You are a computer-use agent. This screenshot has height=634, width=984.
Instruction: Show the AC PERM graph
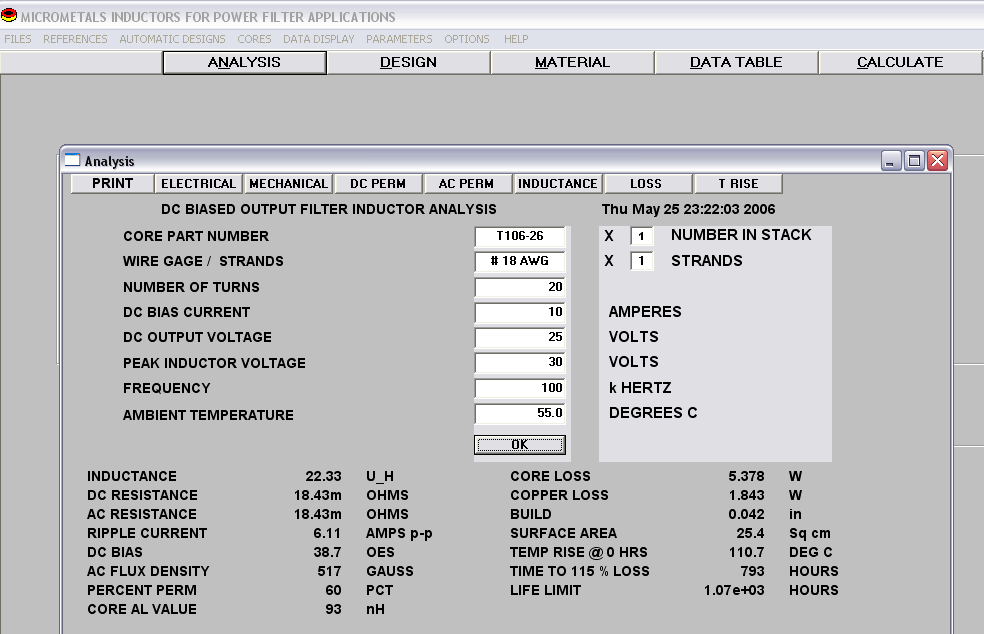pyautogui.click(x=466, y=183)
